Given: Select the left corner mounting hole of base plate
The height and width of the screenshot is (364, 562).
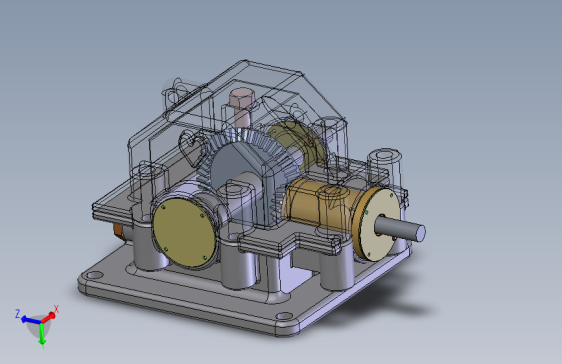Looking at the screenshot, I should [95, 275].
